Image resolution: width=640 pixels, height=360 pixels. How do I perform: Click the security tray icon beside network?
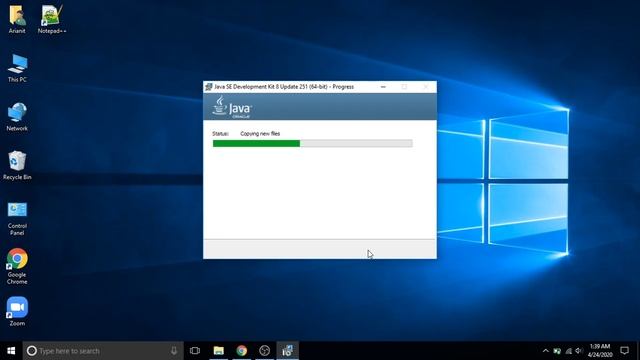pyautogui.click(x=557, y=351)
